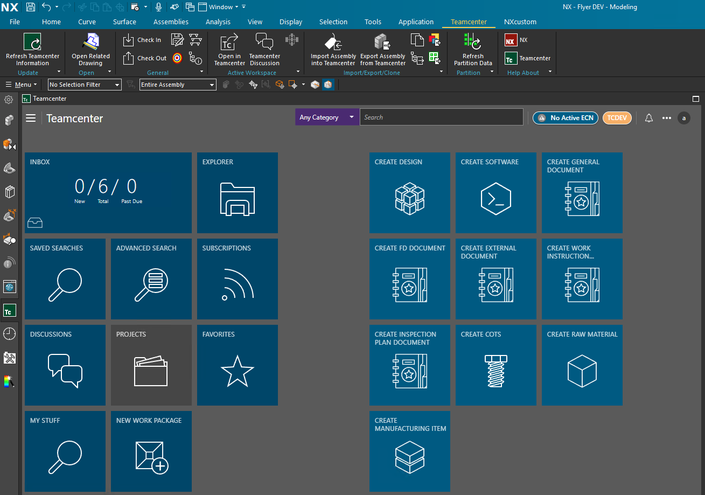Click Create Manufacturing Item tile
705x495 pixels.
410,451
